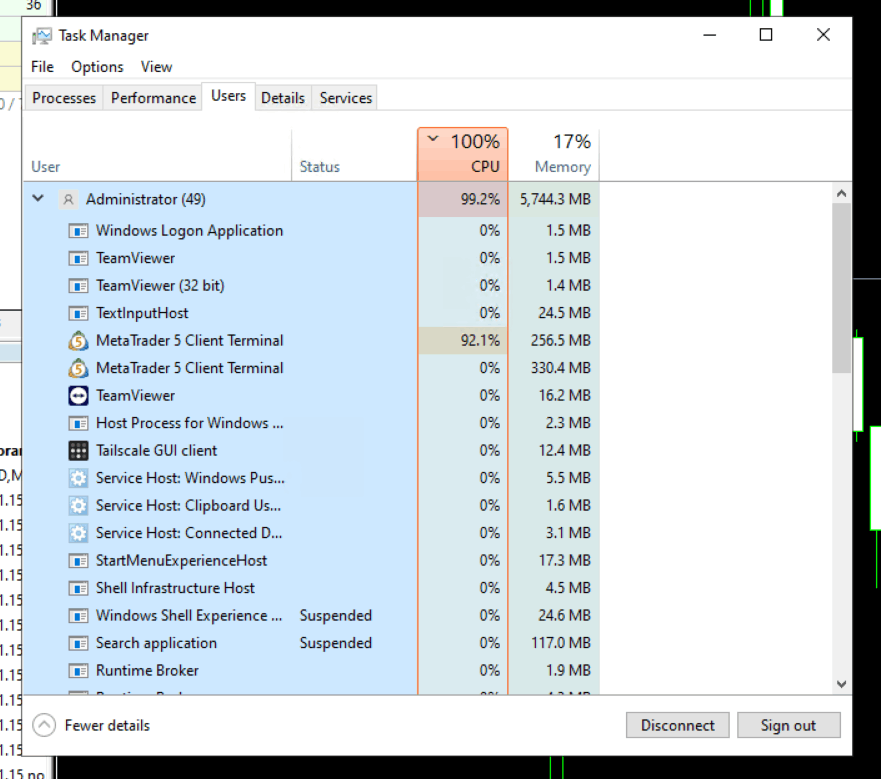
Task: Switch to the Performance tab
Action: coord(153,98)
